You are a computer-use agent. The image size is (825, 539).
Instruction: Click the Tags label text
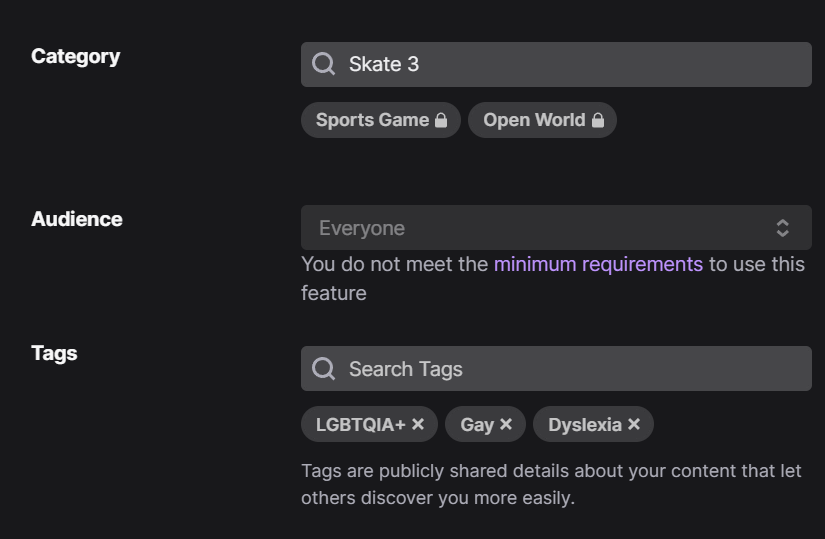pos(54,353)
